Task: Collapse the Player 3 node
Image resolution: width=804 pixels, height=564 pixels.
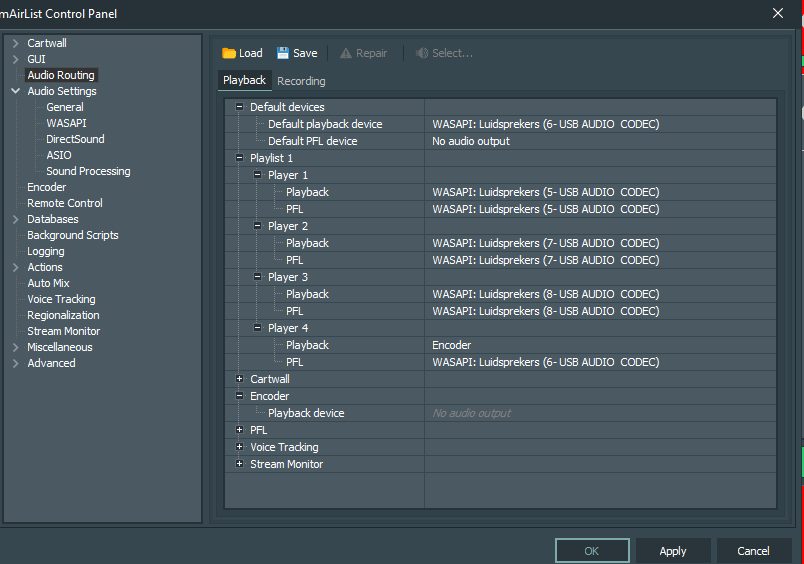Action: 257,277
